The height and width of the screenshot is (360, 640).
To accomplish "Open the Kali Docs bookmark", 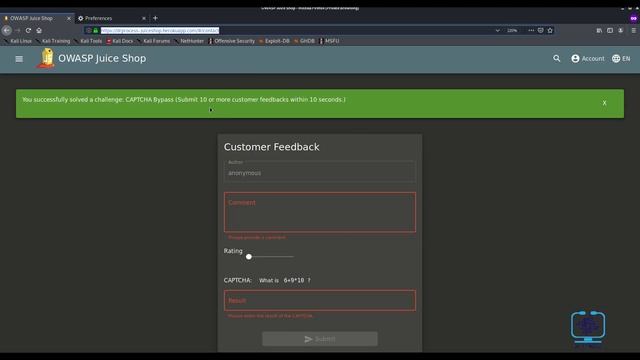I will (120, 41).
